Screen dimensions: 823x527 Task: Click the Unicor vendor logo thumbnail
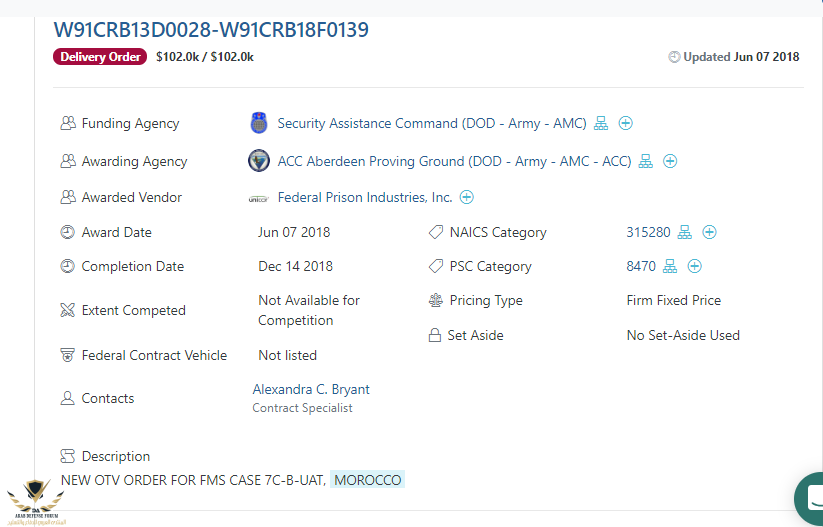pos(258,198)
